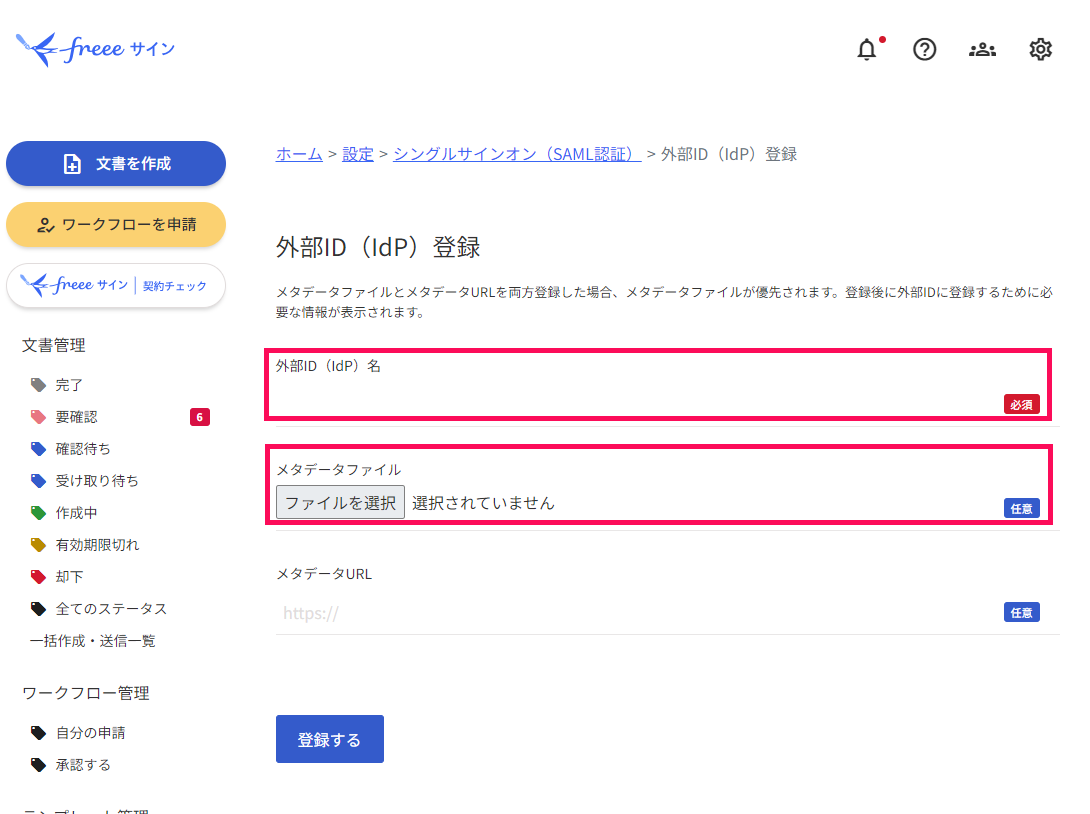Navigate to シングルサインオン（SAML認証） breadcrumb

point(516,154)
